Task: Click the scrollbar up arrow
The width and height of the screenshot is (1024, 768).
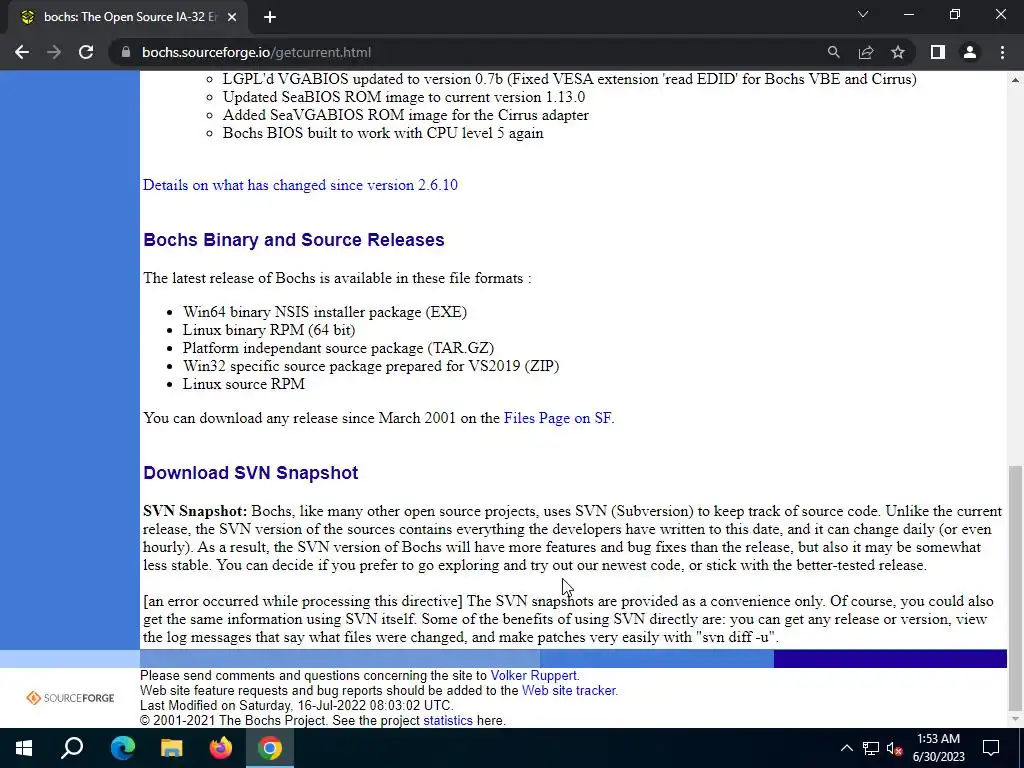Action: (x=1015, y=80)
